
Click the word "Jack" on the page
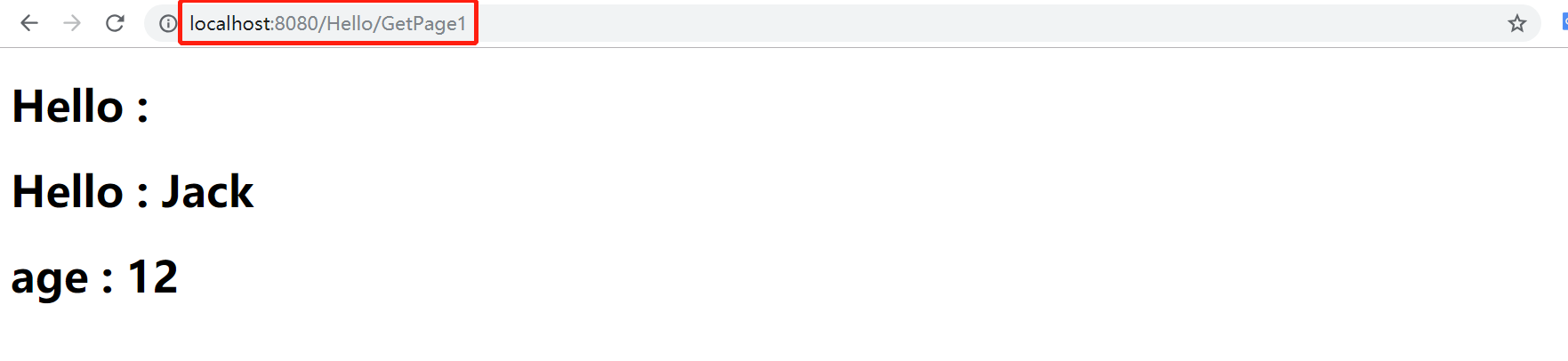(x=207, y=192)
